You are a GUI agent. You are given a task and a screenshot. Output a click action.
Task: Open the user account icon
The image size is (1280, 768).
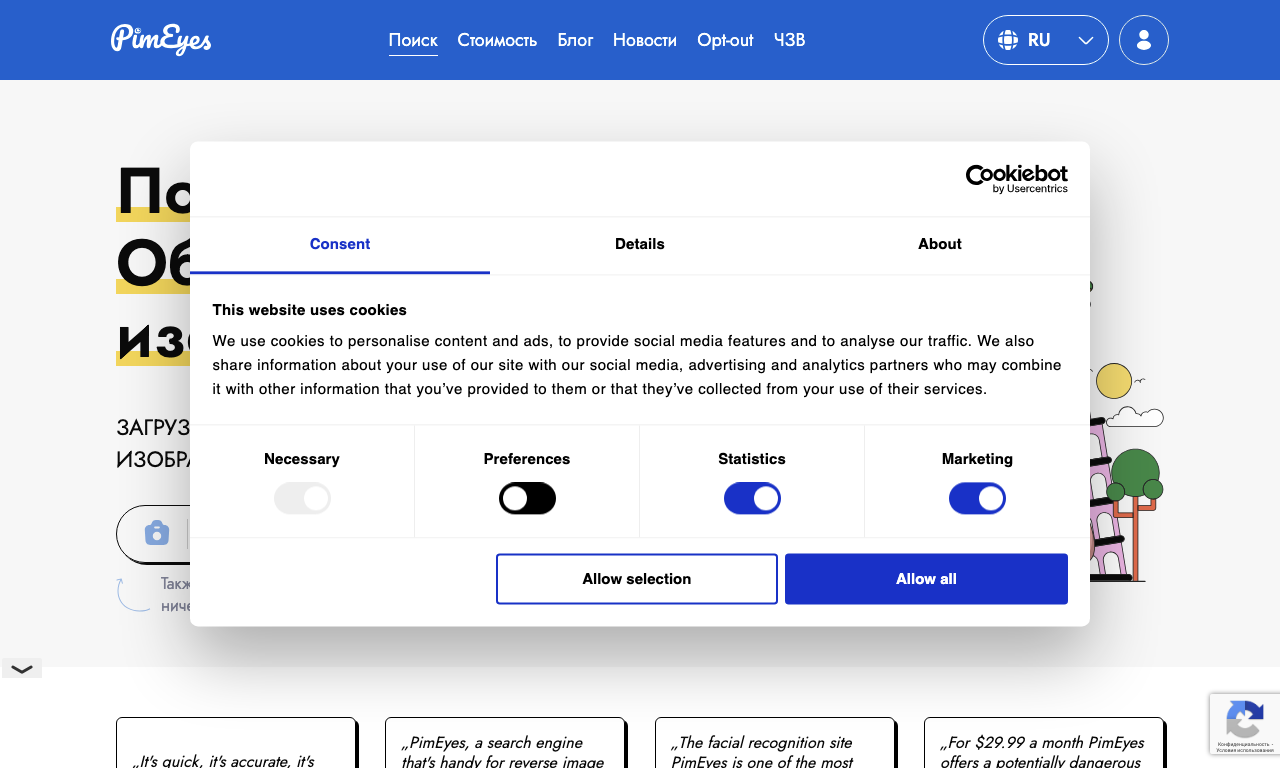(x=1144, y=40)
